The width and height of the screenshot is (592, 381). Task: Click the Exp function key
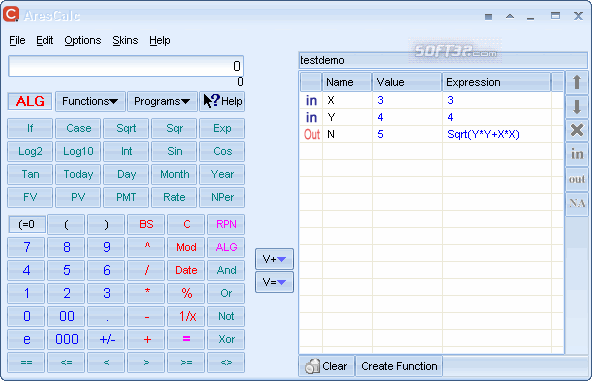pyautogui.click(x=222, y=128)
